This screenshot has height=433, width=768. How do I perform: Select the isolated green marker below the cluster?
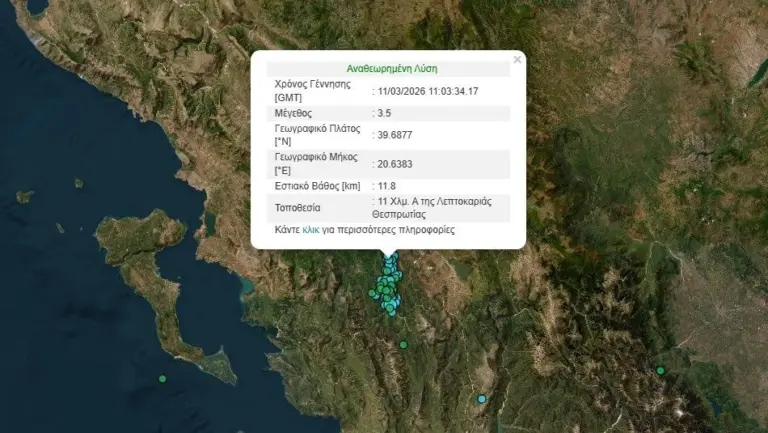coord(403,345)
